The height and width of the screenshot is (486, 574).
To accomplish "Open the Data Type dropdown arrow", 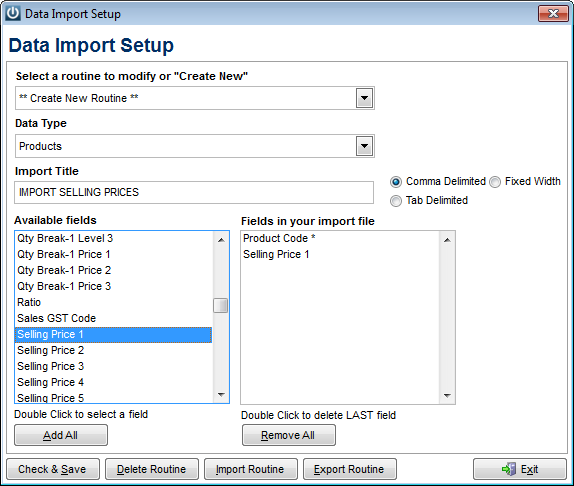I will (364, 146).
